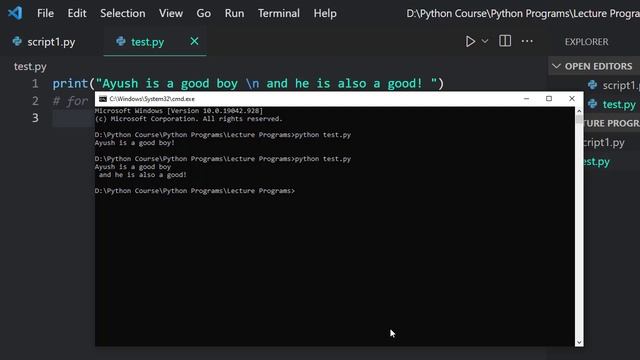The height and width of the screenshot is (360, 640).
Task: Click line number 1 in the gutter
Action: 35,84
